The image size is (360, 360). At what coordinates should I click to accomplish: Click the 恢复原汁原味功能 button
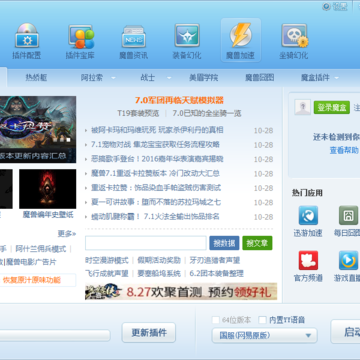pos(32,280)
